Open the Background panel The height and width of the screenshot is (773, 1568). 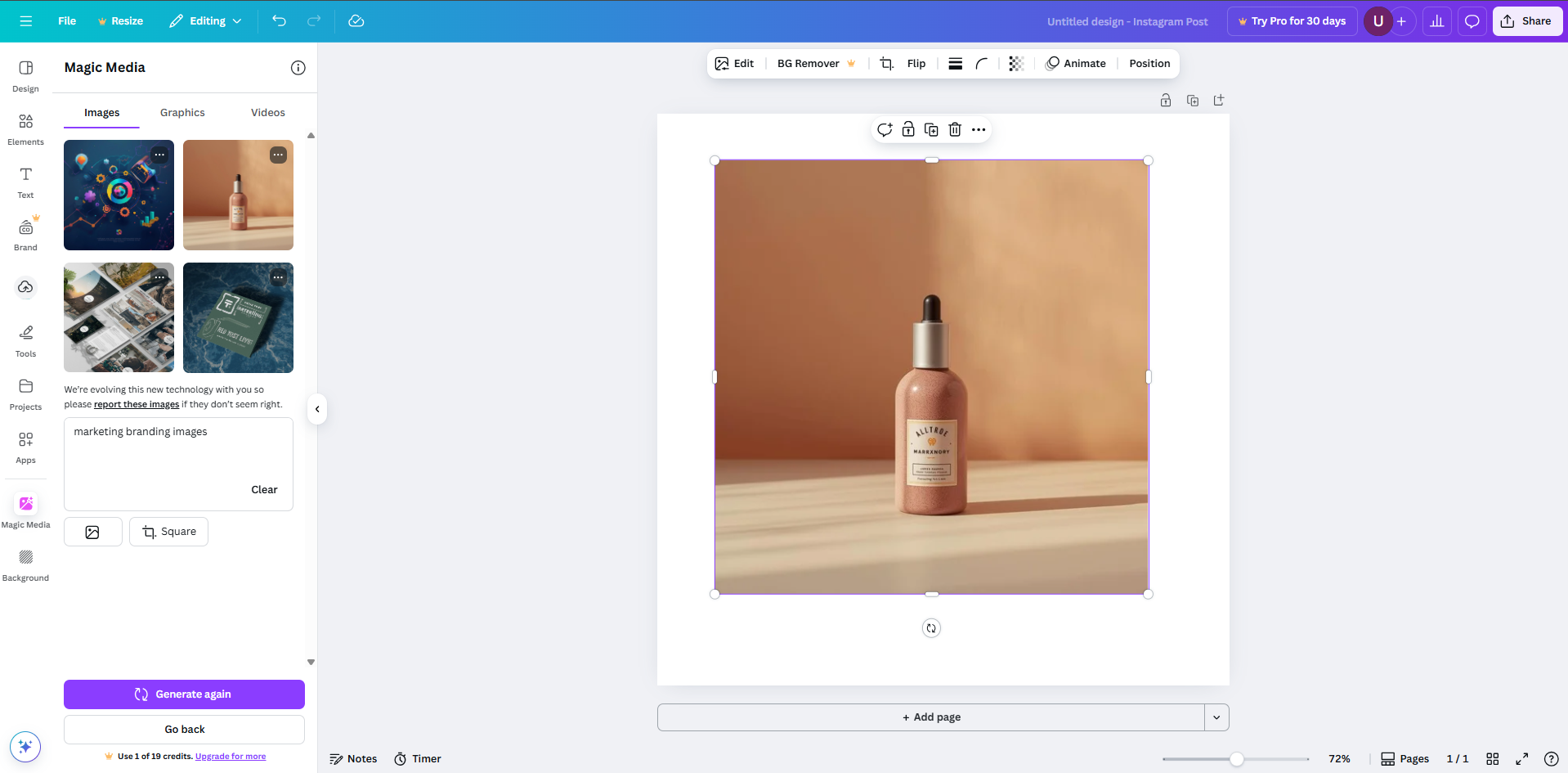pos(25,564)
